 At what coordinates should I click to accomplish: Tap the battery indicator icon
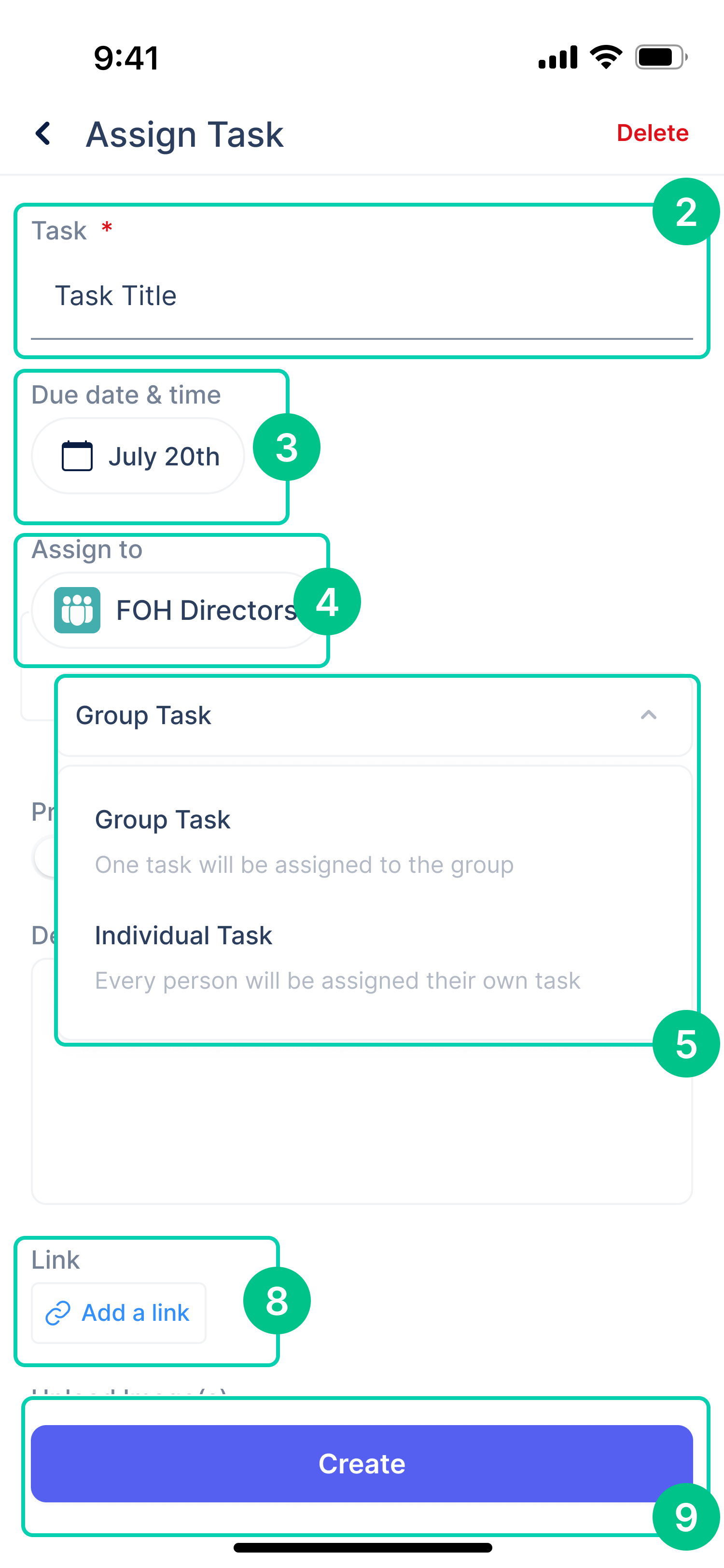point(658,56)
